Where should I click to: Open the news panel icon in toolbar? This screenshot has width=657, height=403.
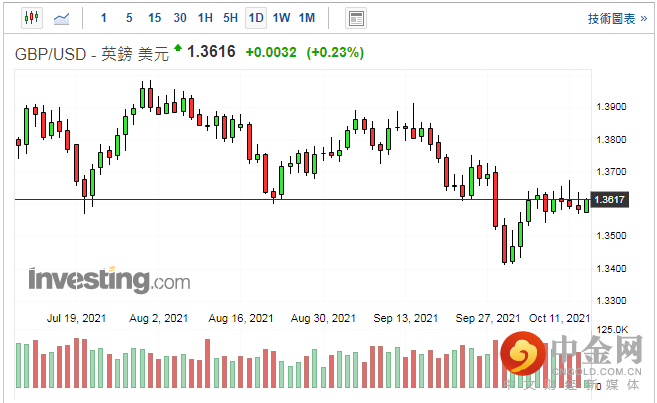[x=355, y=18]
